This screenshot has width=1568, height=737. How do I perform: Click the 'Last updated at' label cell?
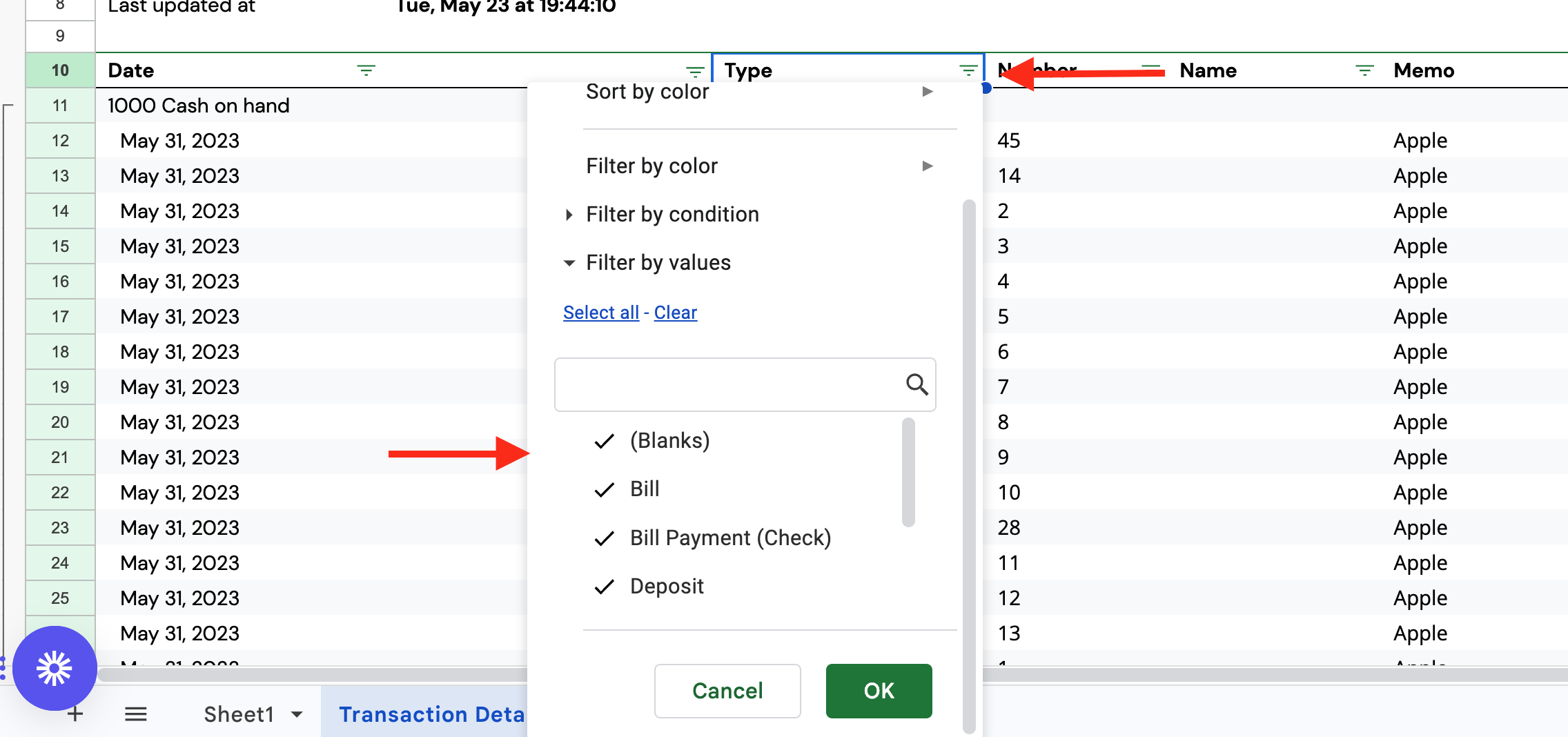[240, 8]
